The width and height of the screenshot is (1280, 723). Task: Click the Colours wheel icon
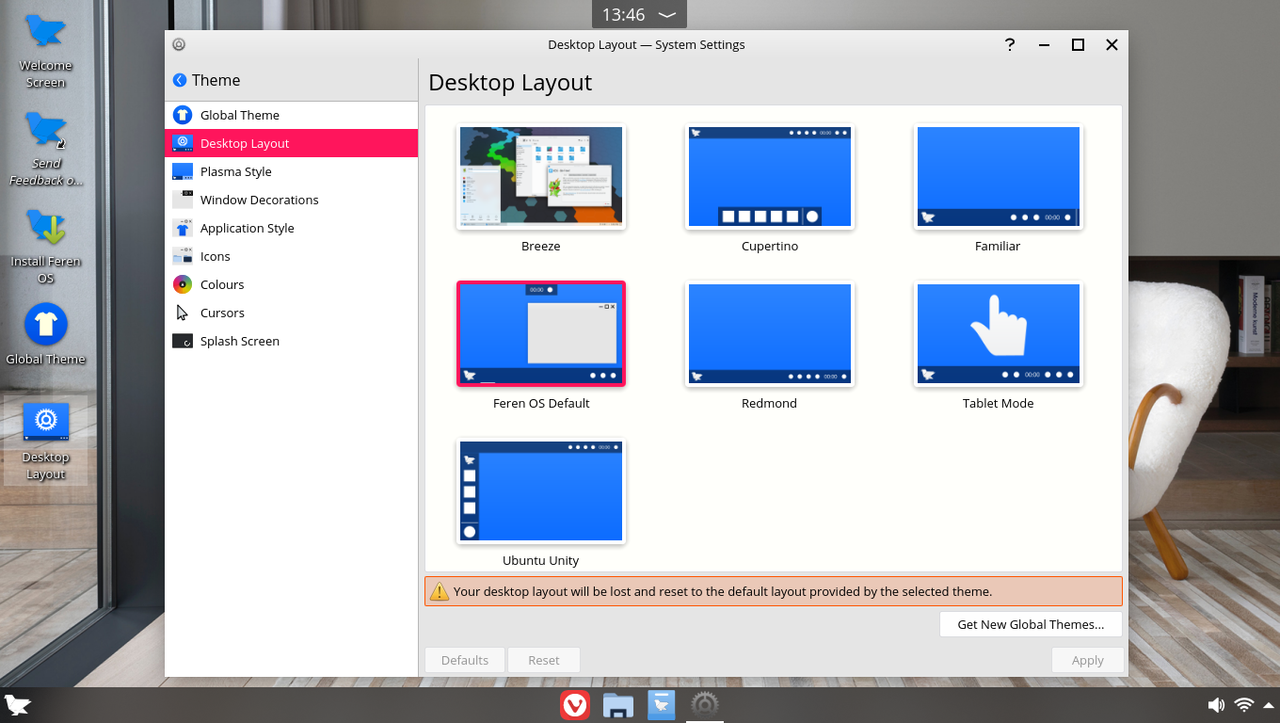click(x=182, y=285)
